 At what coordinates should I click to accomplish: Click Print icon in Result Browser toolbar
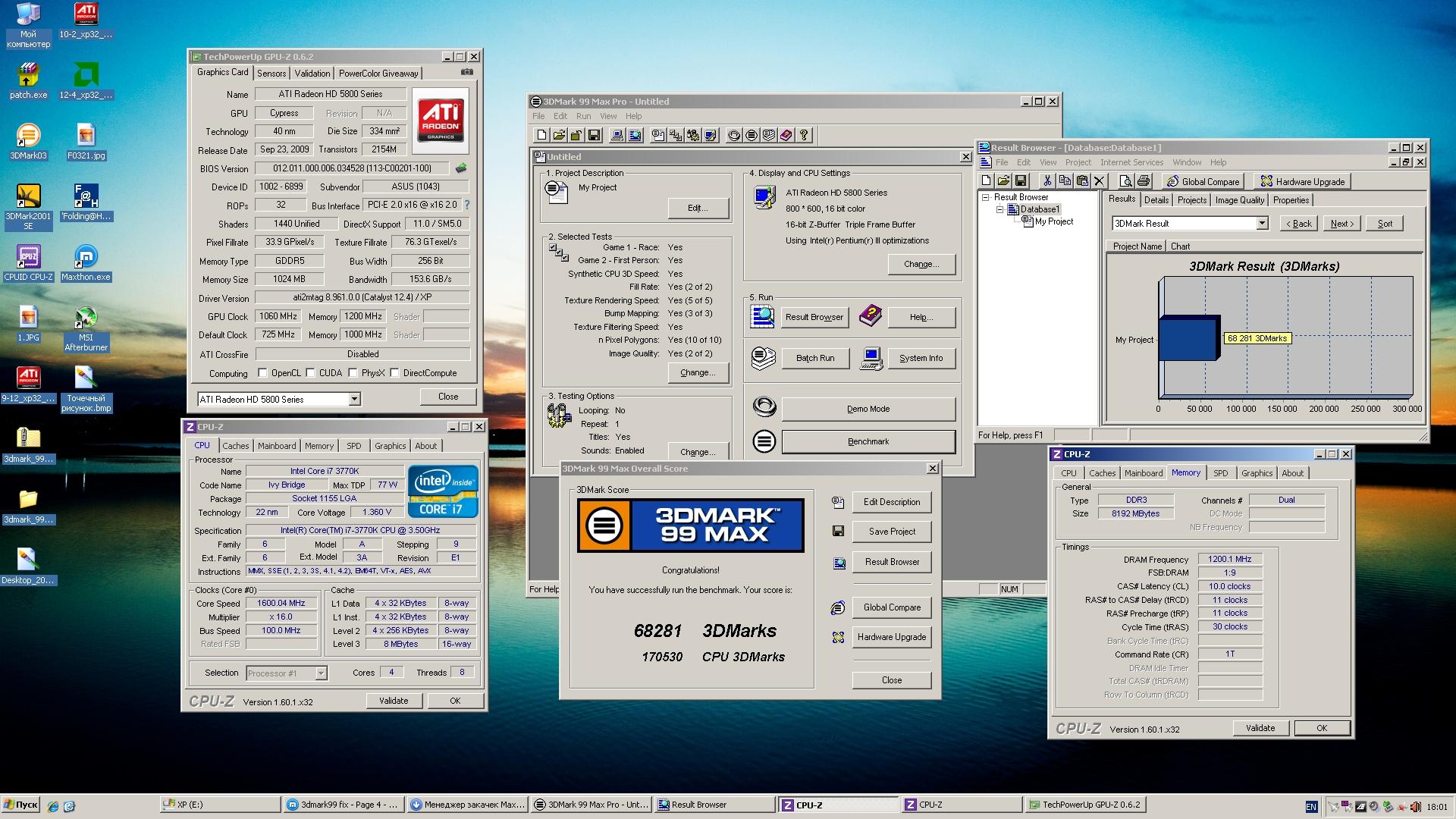[x=1144, y=181]
